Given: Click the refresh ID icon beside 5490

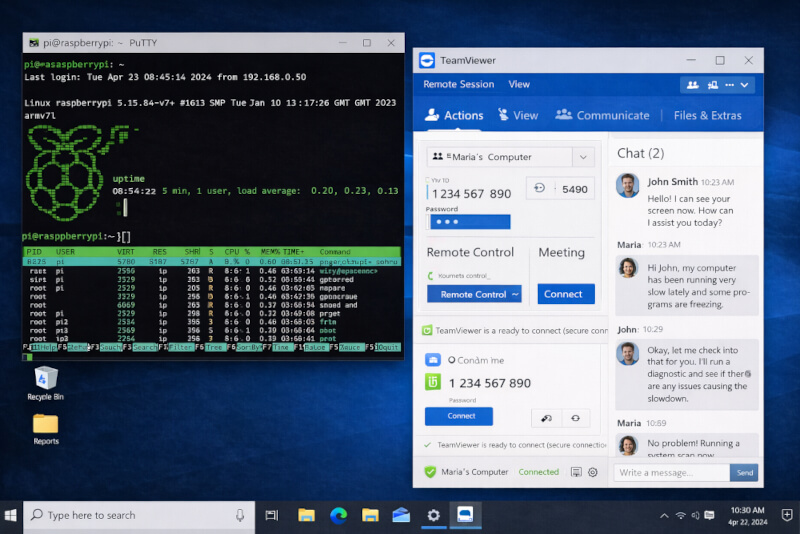Looking at the screenshot, I should pyautogui.click(x=539, y=189).
